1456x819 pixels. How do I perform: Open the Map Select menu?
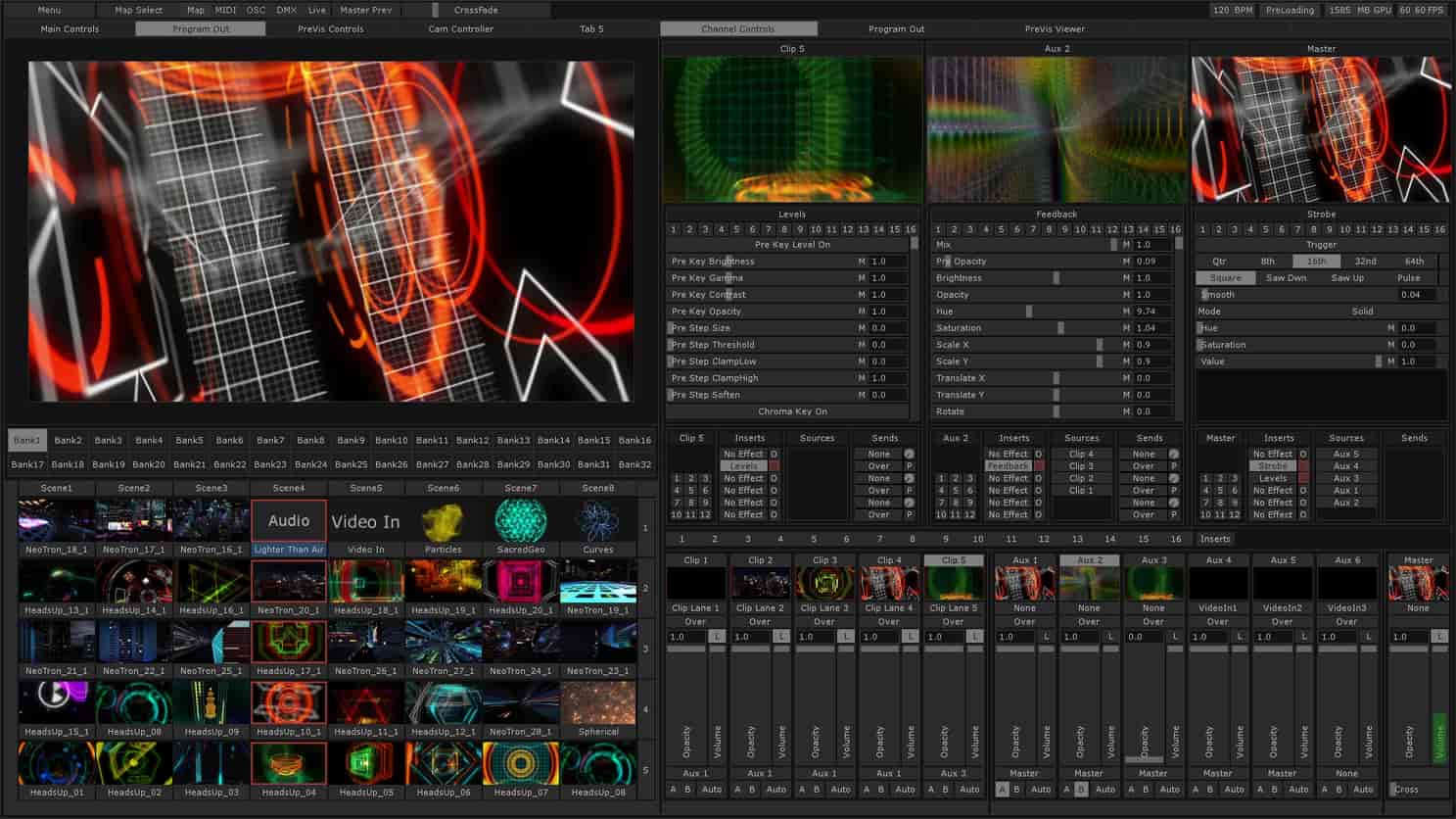pyautogui.click(x=138, y=10)
